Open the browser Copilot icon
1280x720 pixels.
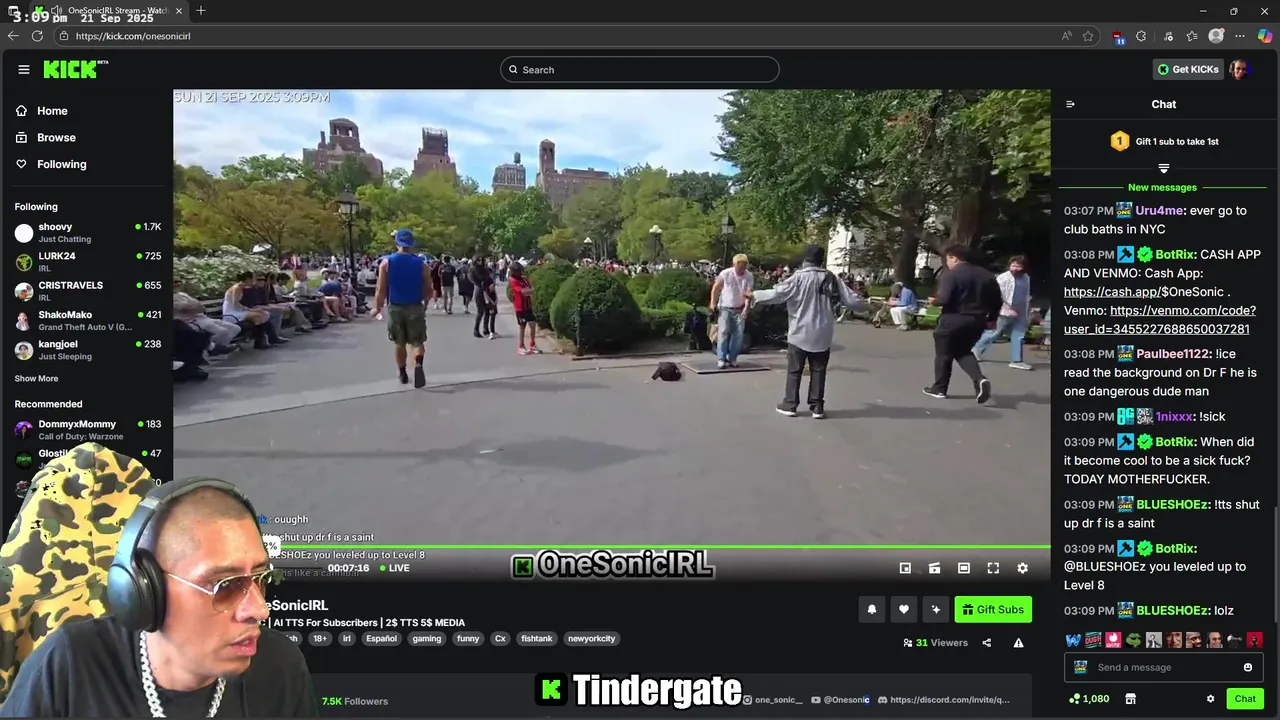pos(1265,36)
